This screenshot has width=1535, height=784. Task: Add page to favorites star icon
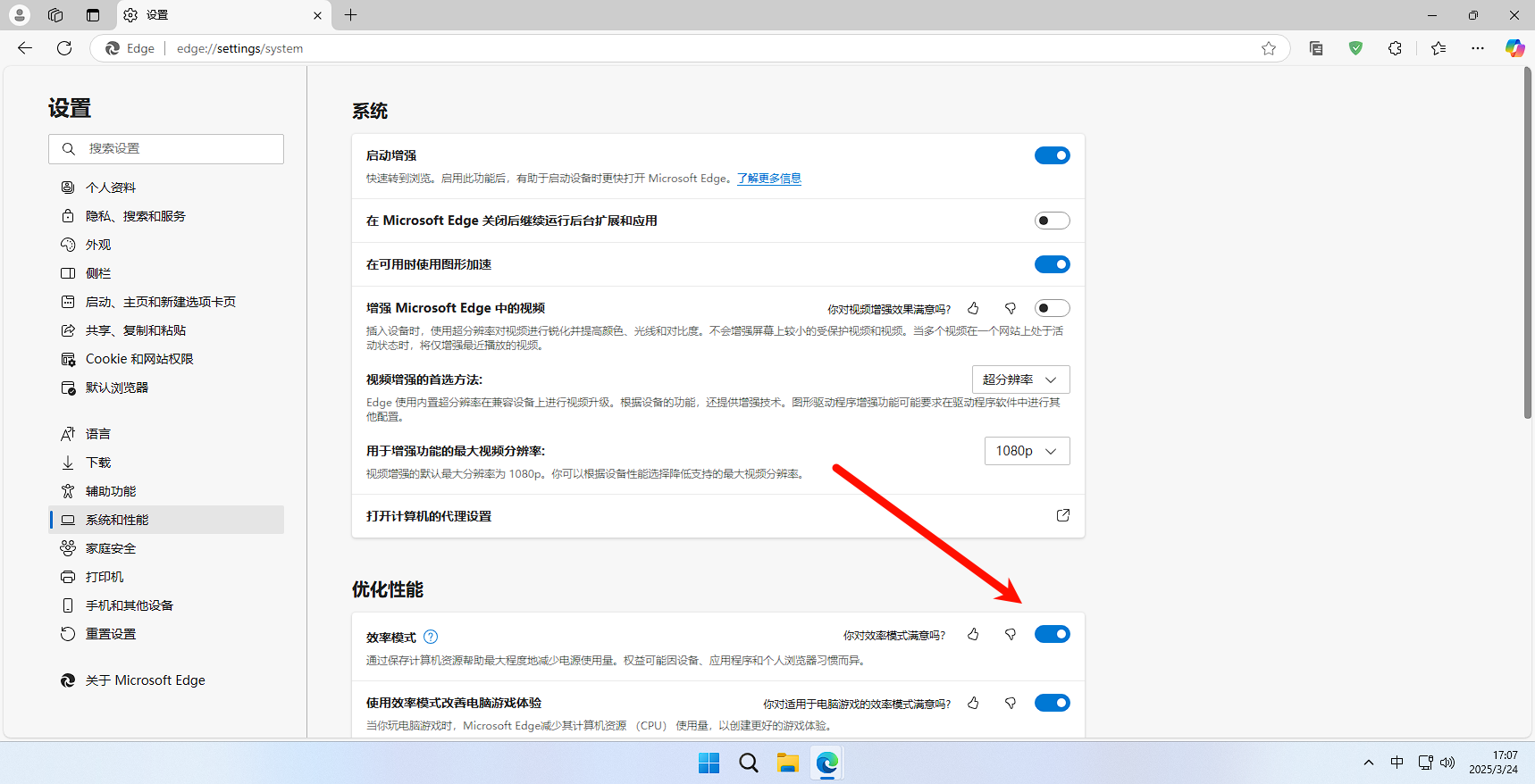(1269, 48)
